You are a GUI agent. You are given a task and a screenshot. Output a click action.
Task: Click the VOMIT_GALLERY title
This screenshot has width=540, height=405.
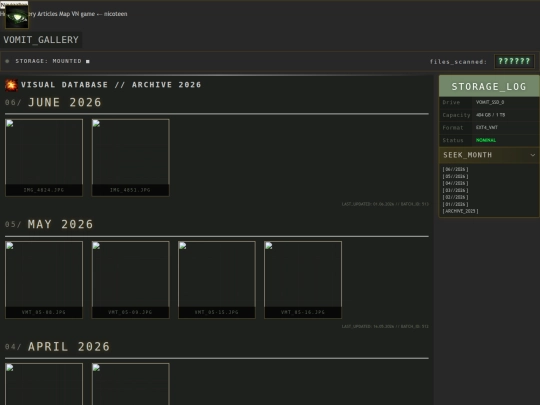41,40
